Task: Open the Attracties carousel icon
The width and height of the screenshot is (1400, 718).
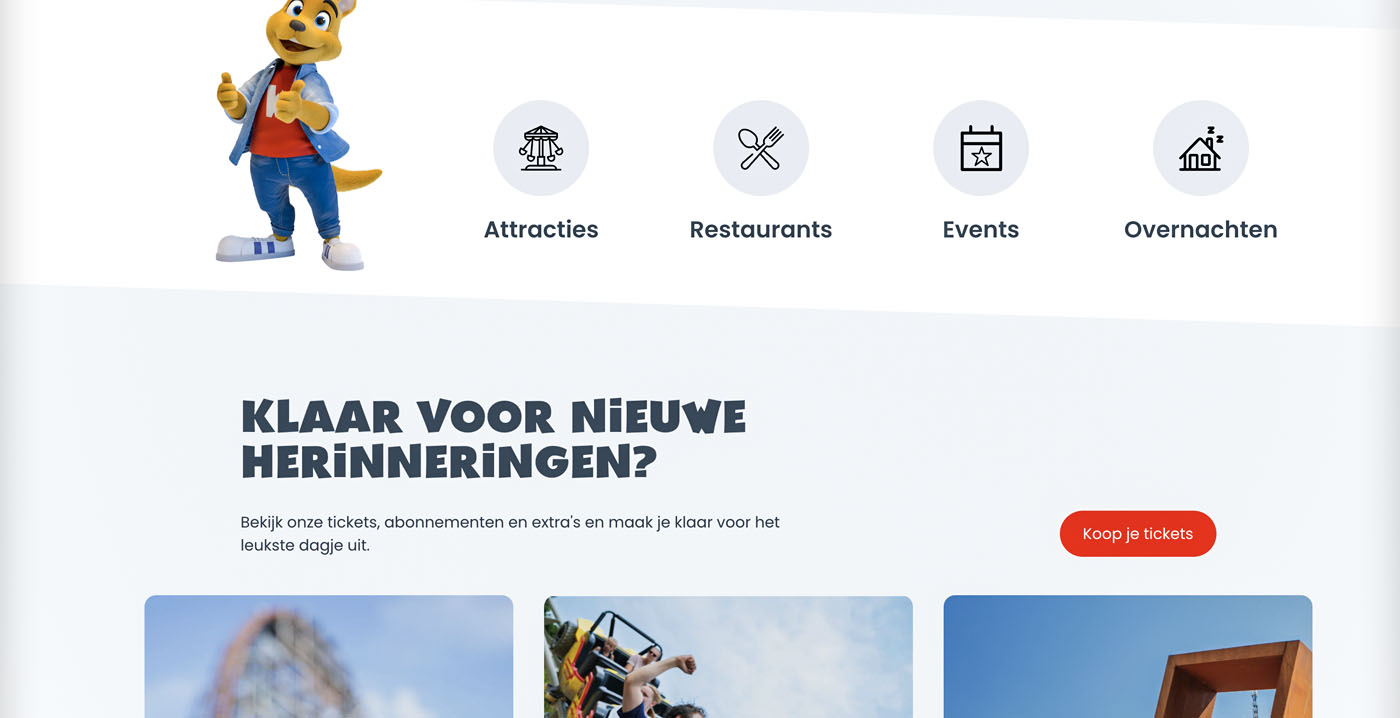Action: click(x=541, y=148)
